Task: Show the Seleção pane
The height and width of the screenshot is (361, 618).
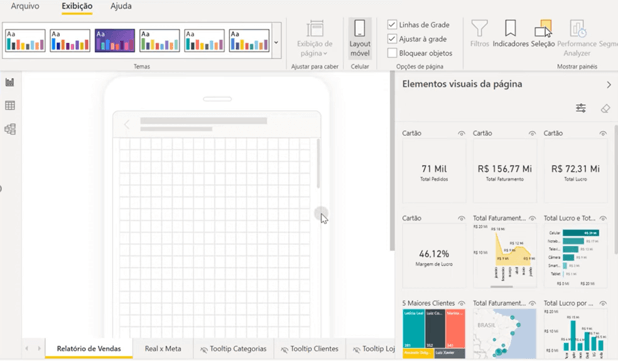Action: (x=543, y=34)
